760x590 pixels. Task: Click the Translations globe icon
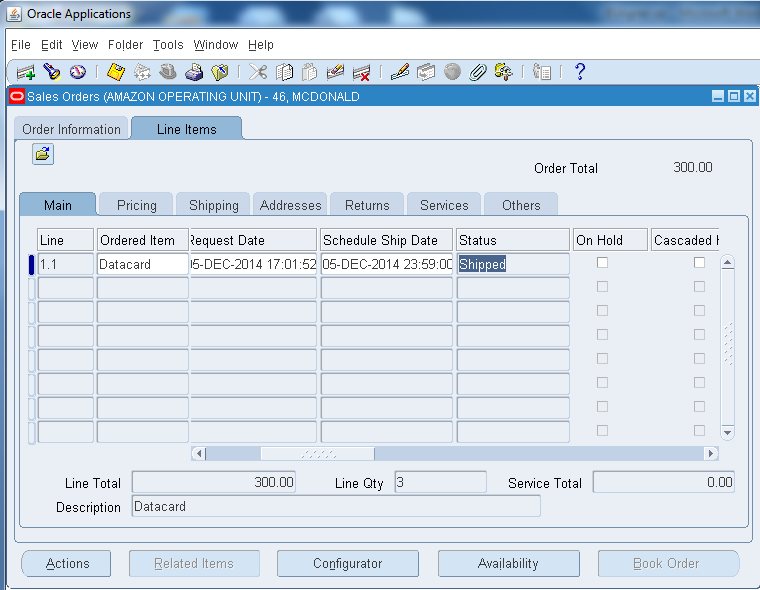[452, 72]
